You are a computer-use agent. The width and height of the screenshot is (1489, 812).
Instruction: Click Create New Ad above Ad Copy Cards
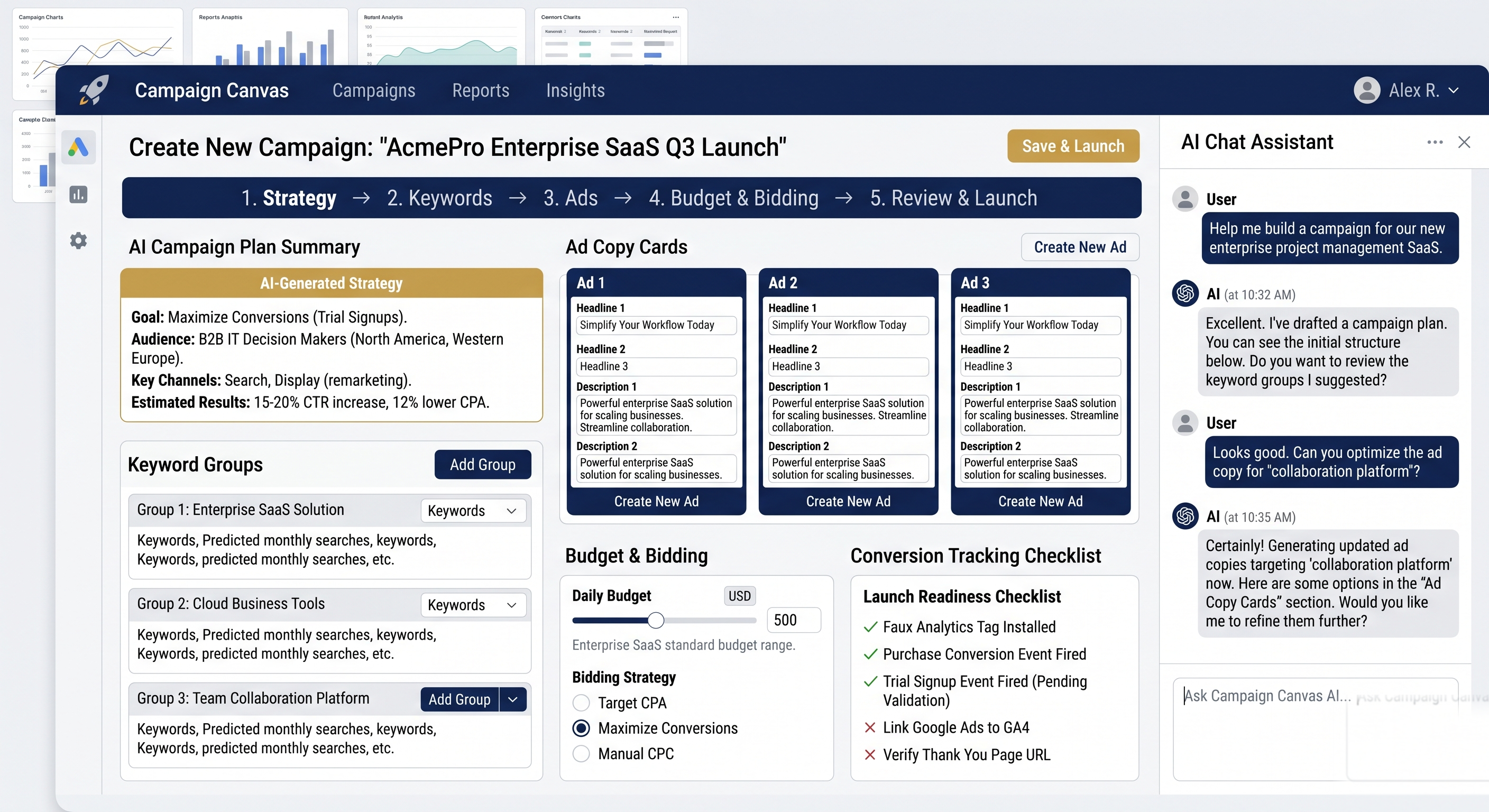[x=1080, y=247]
